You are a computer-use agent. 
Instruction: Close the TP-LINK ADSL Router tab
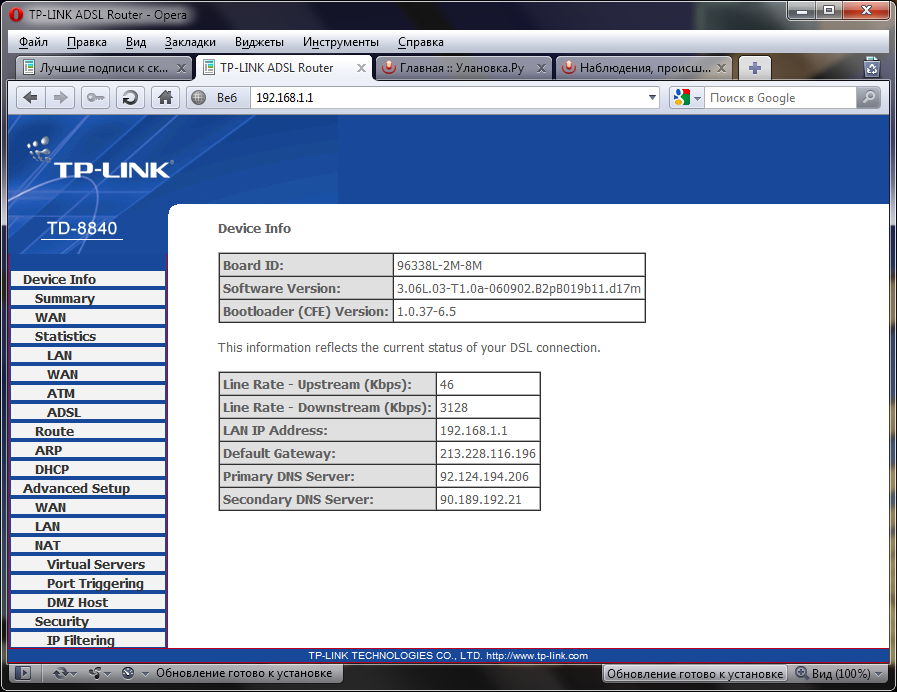click(x=361, y=68)
